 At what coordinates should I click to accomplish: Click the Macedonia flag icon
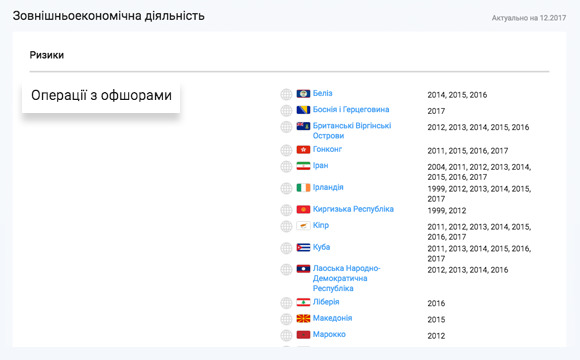coord(303,319)
